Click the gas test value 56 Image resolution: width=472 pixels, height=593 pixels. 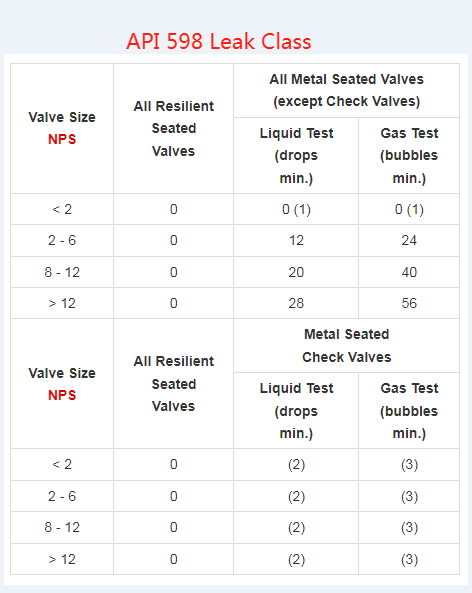(409, 303)
